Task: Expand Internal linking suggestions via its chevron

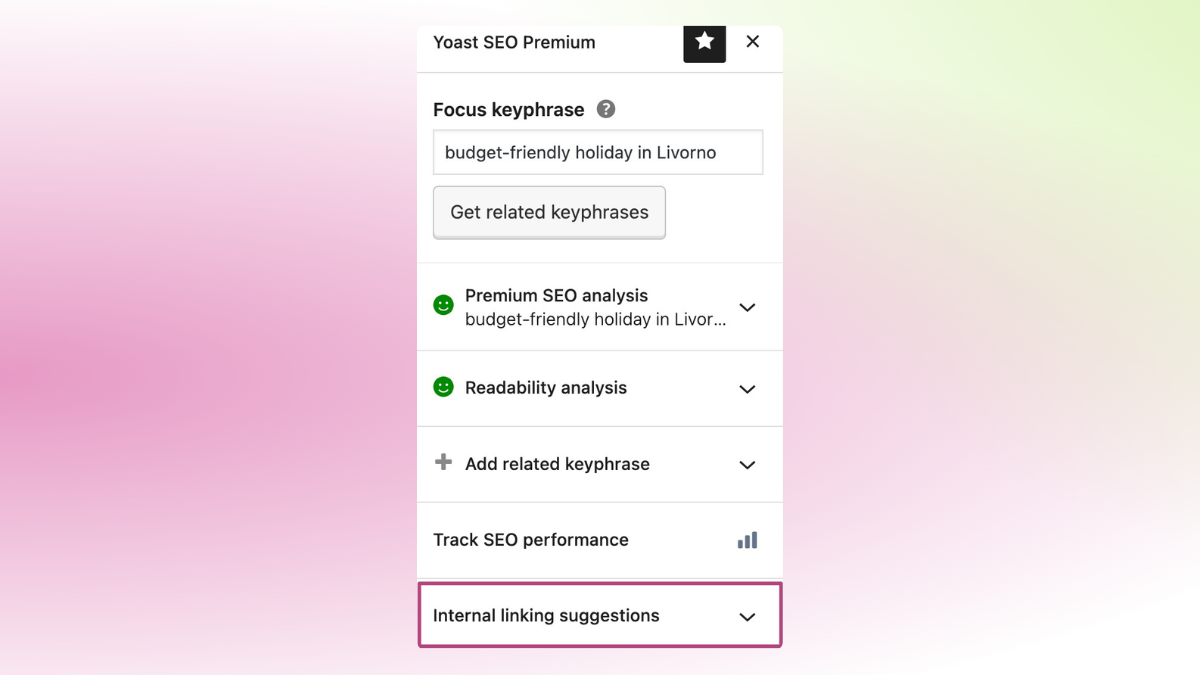Action: point(747,617)
